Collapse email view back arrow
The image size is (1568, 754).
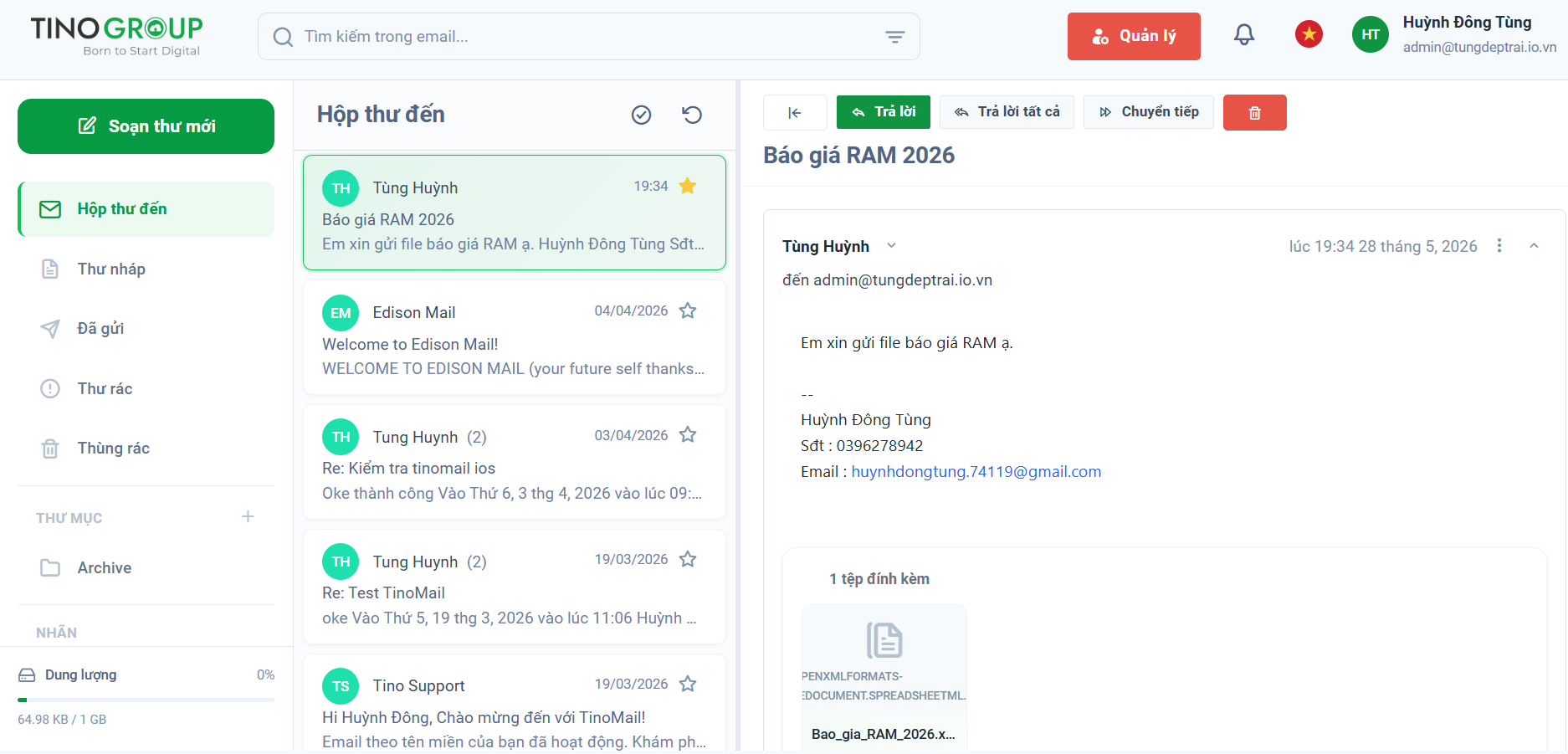click(x=795, y=112)
